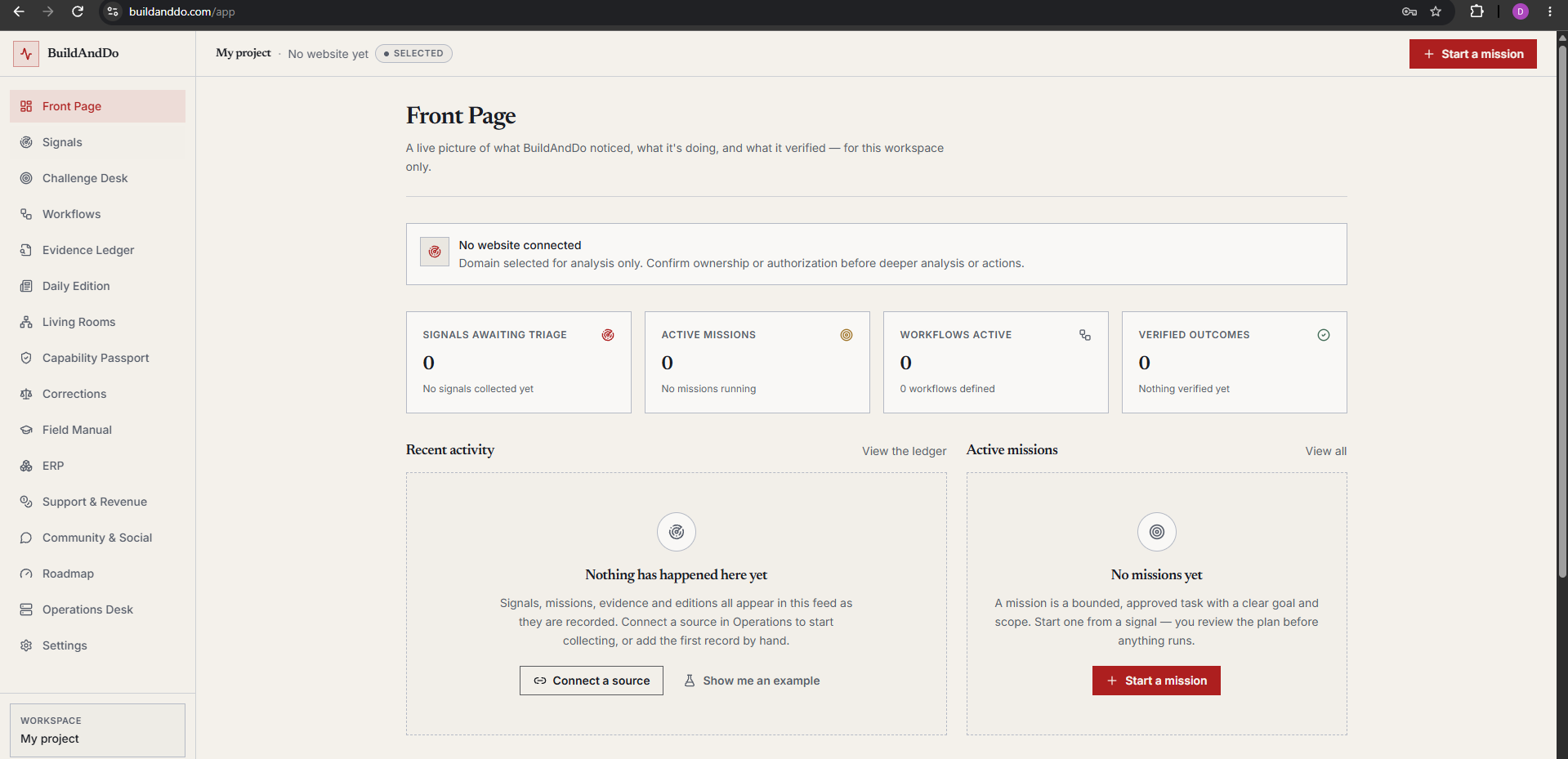Click View all next to Active missions
Screen dimensions: 1568x759
click(1325, 451)
